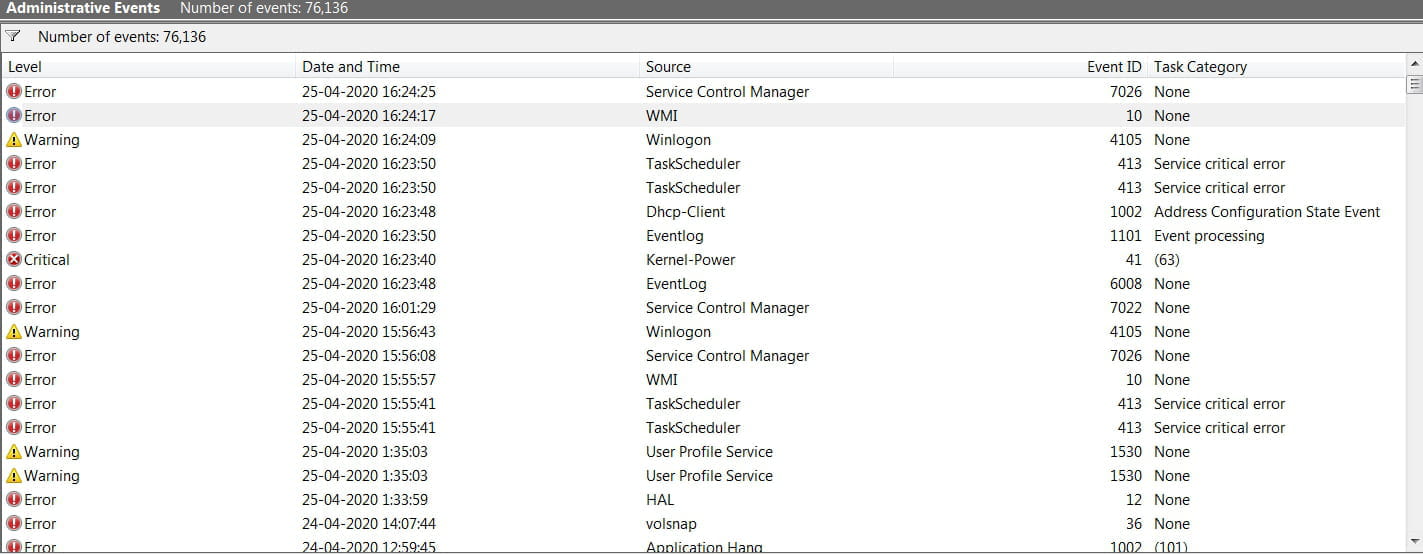Click the Dhcp-Client error icon
1423x555 pixels.
tap(14, 212)
